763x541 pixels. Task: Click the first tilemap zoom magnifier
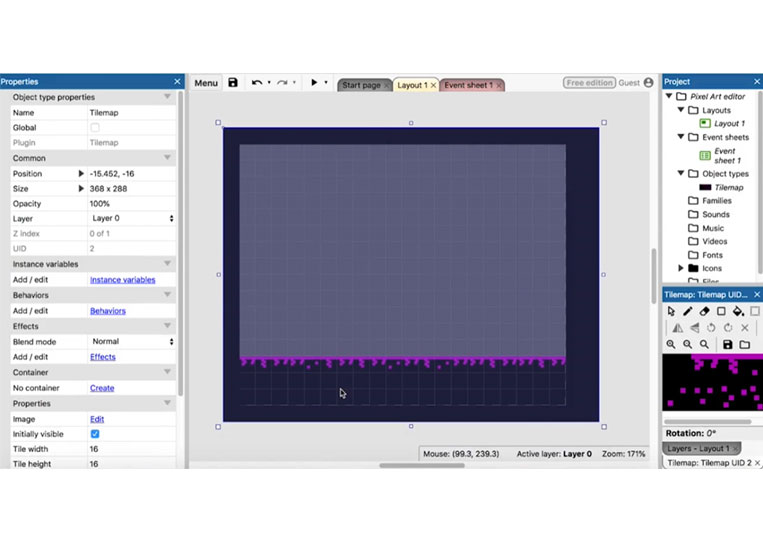[x=671, y=344]
